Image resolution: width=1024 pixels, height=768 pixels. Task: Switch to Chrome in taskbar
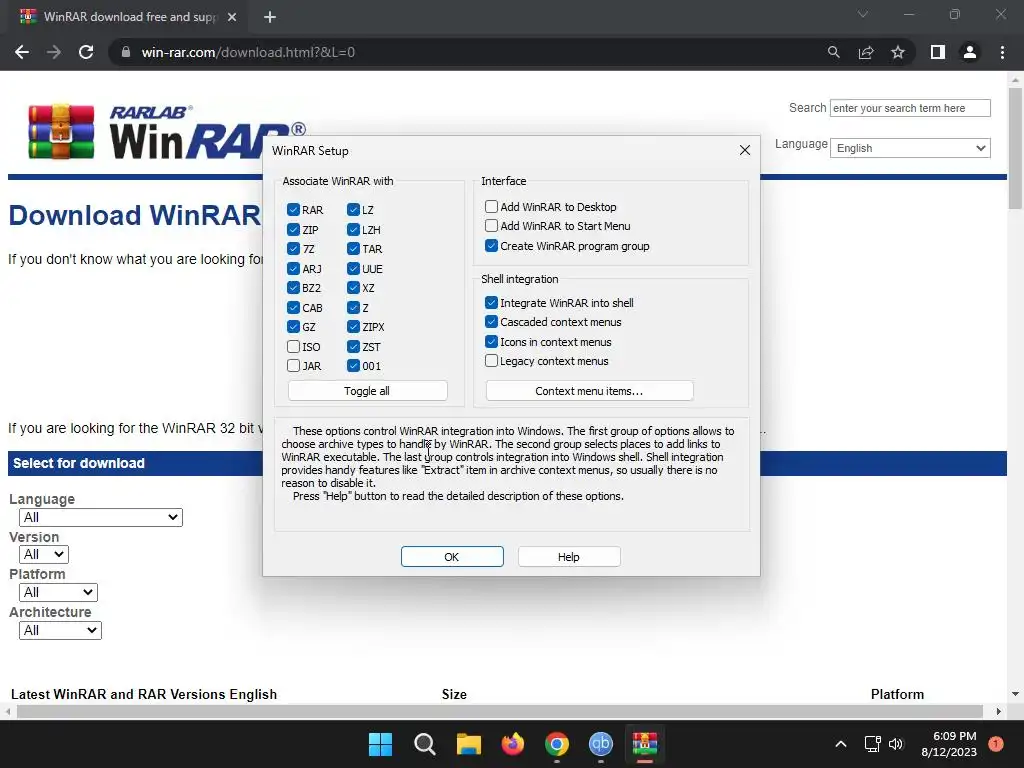(x=556, y=744)
